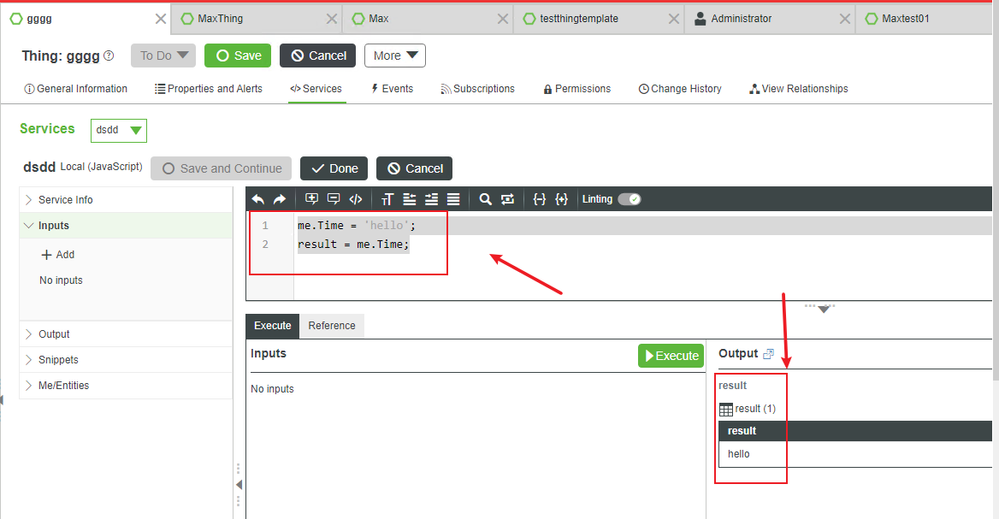
Task: Add a new service input
Action: 58,255
